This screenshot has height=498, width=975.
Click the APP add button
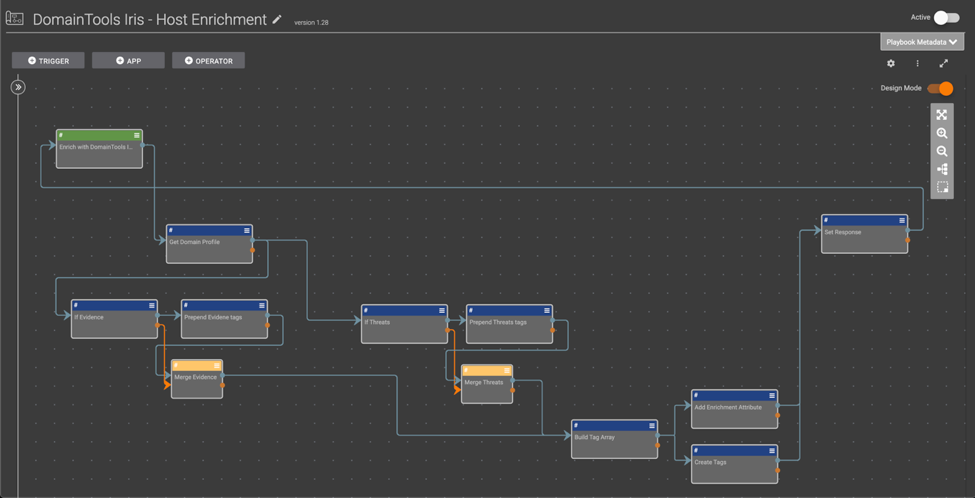pos(128,60)
